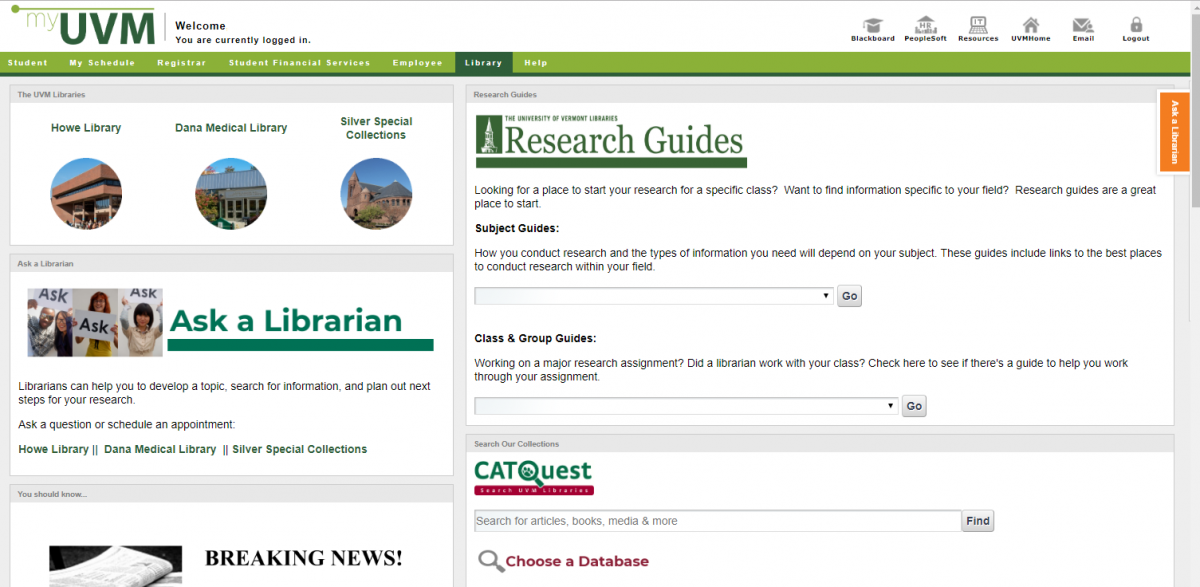Open the Dana Medical Library heading link
Screen dimensions: 1200x587
point(231,128)
